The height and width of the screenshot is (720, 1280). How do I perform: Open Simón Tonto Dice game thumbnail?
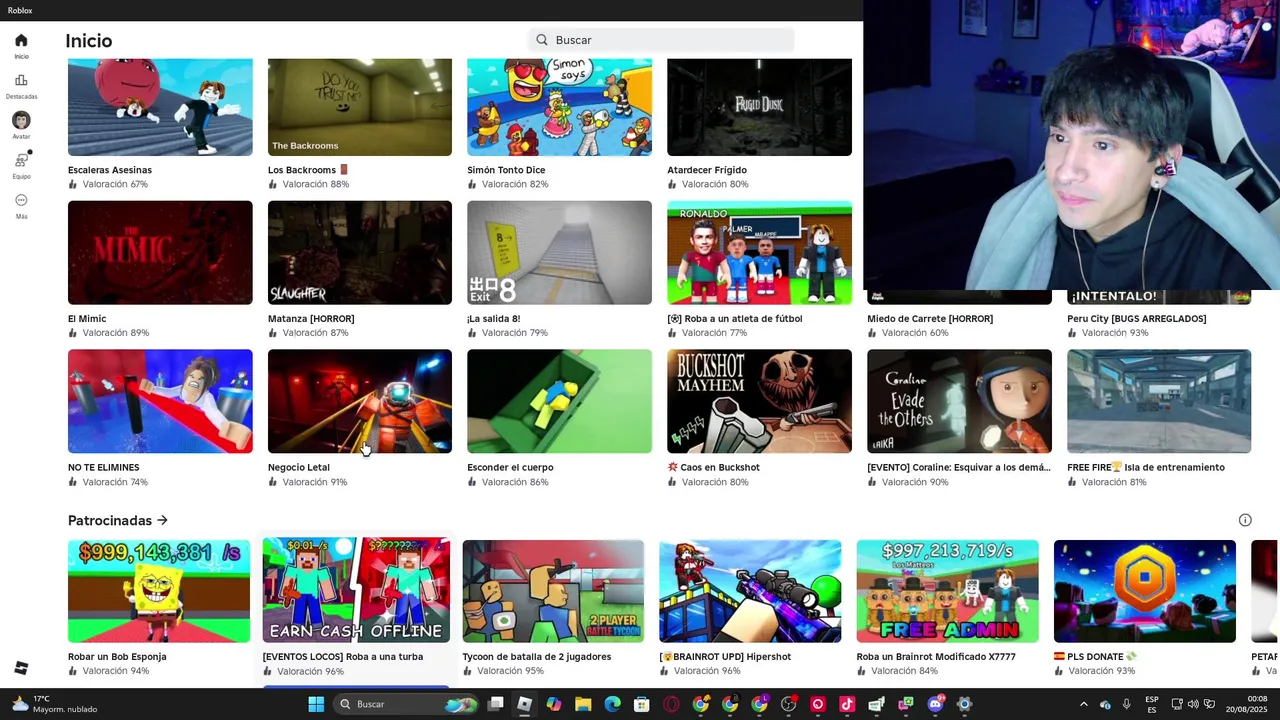tap(560, 107)
